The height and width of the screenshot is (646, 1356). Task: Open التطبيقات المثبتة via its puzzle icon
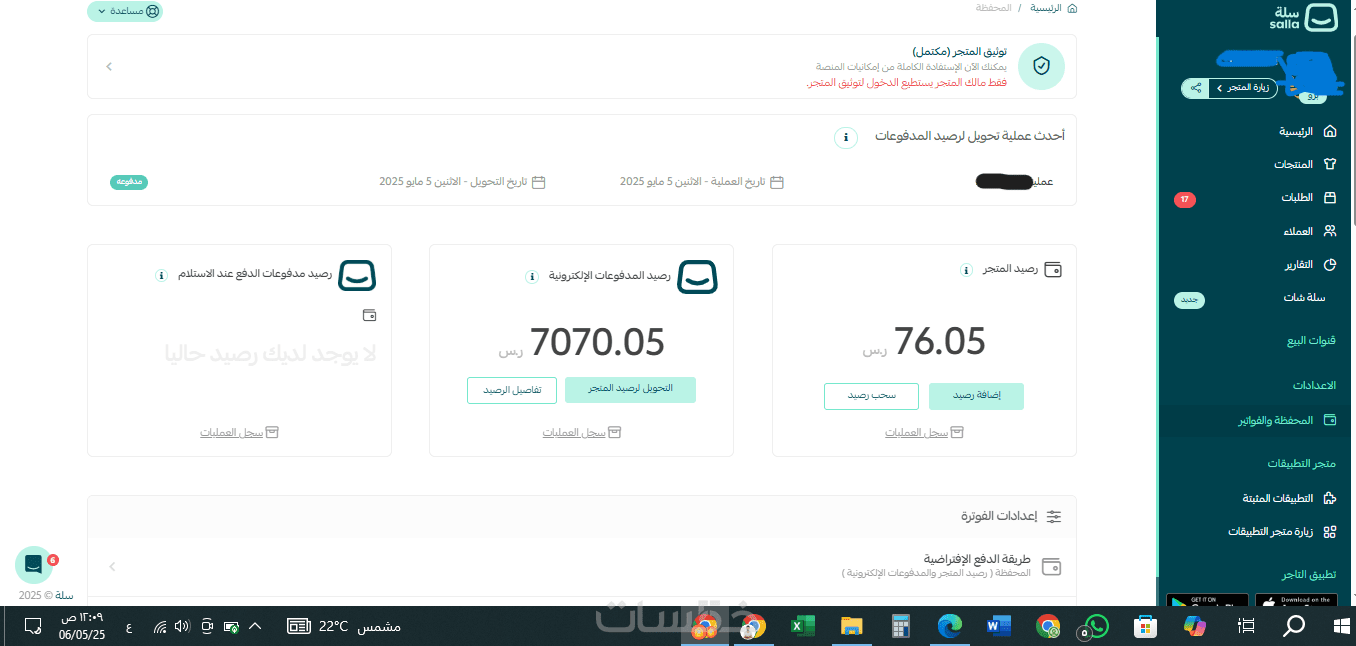point(1330,498)
